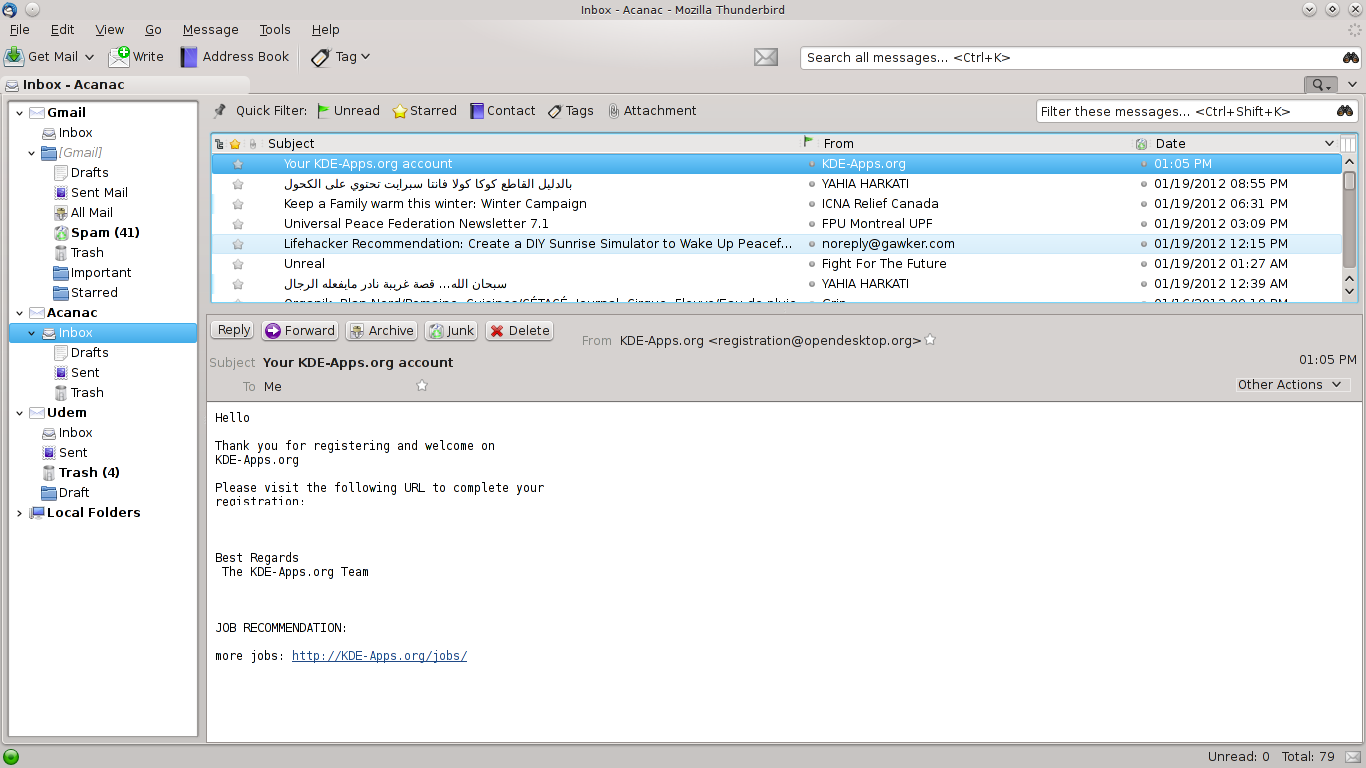The height and width of the screenshot is (768, 1366).
Task: Select the Spam (41) folder
Action: point(105,233)
